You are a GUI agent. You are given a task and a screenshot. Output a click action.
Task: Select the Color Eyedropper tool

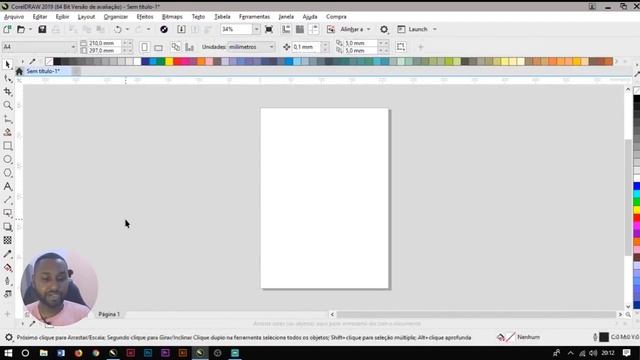coord(7,254)
